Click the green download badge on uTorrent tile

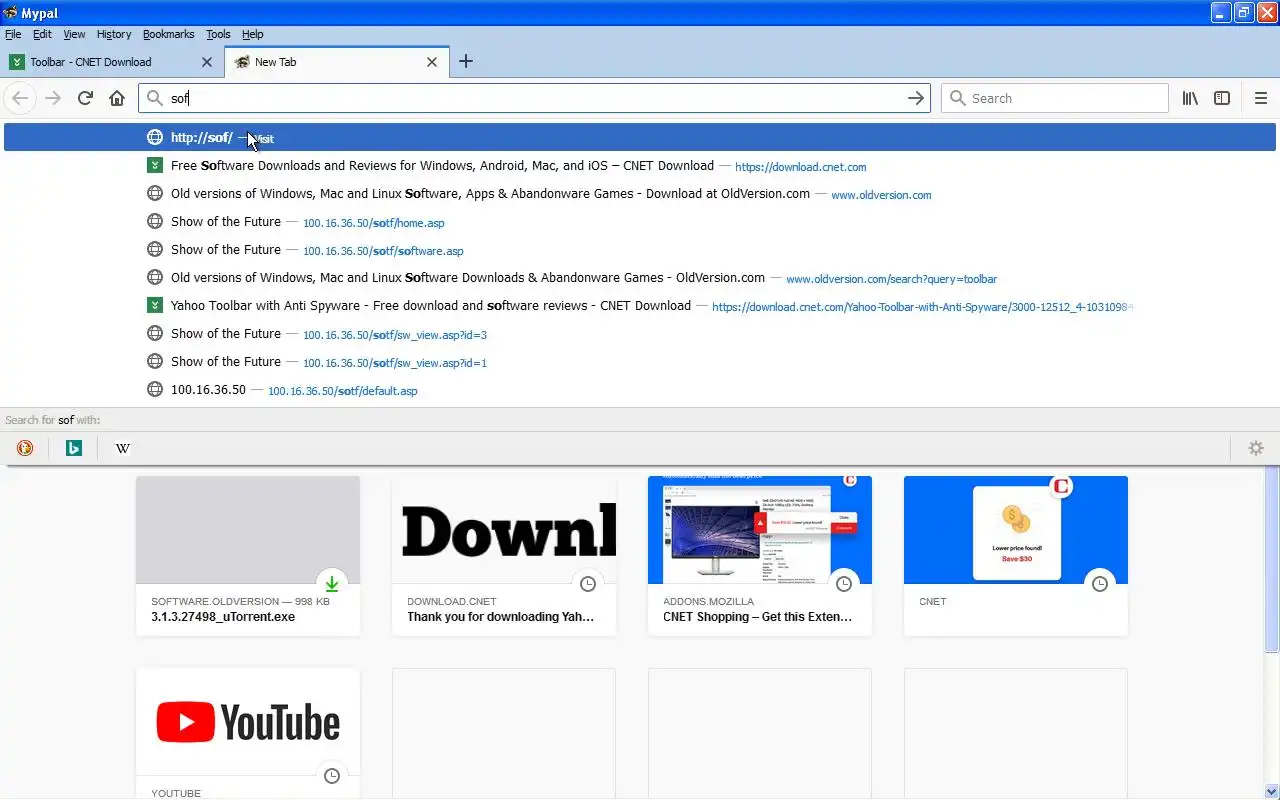point(332,584)
